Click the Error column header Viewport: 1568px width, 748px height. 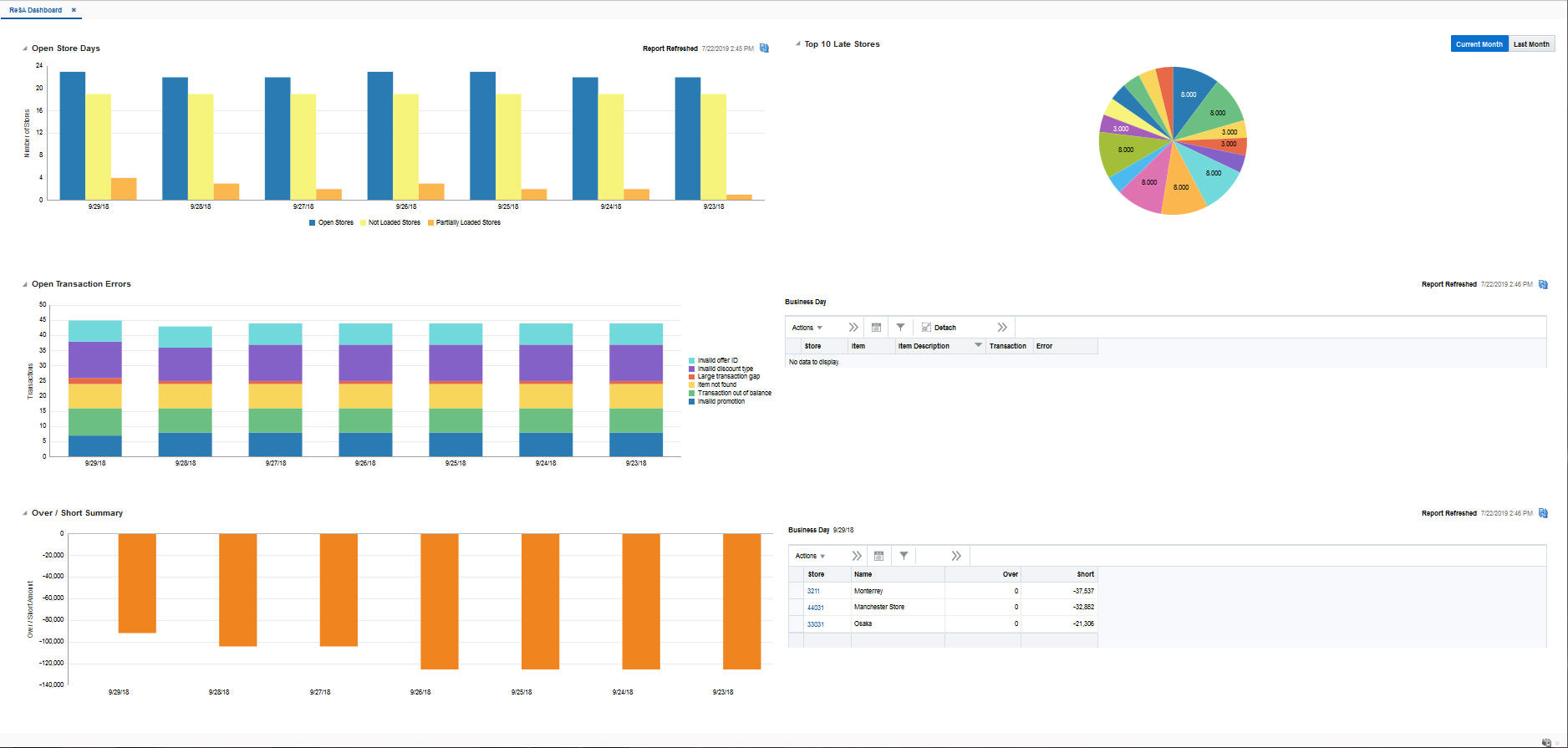pos(1065,346)
